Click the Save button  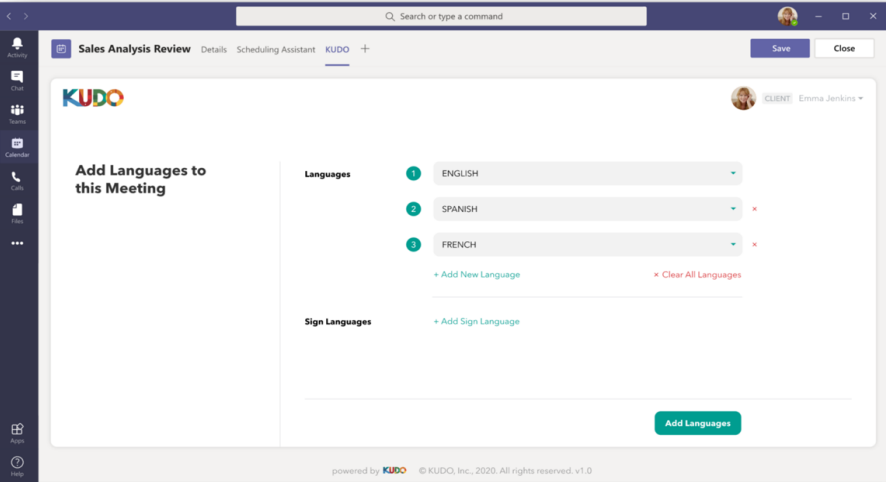pos(780,48)
